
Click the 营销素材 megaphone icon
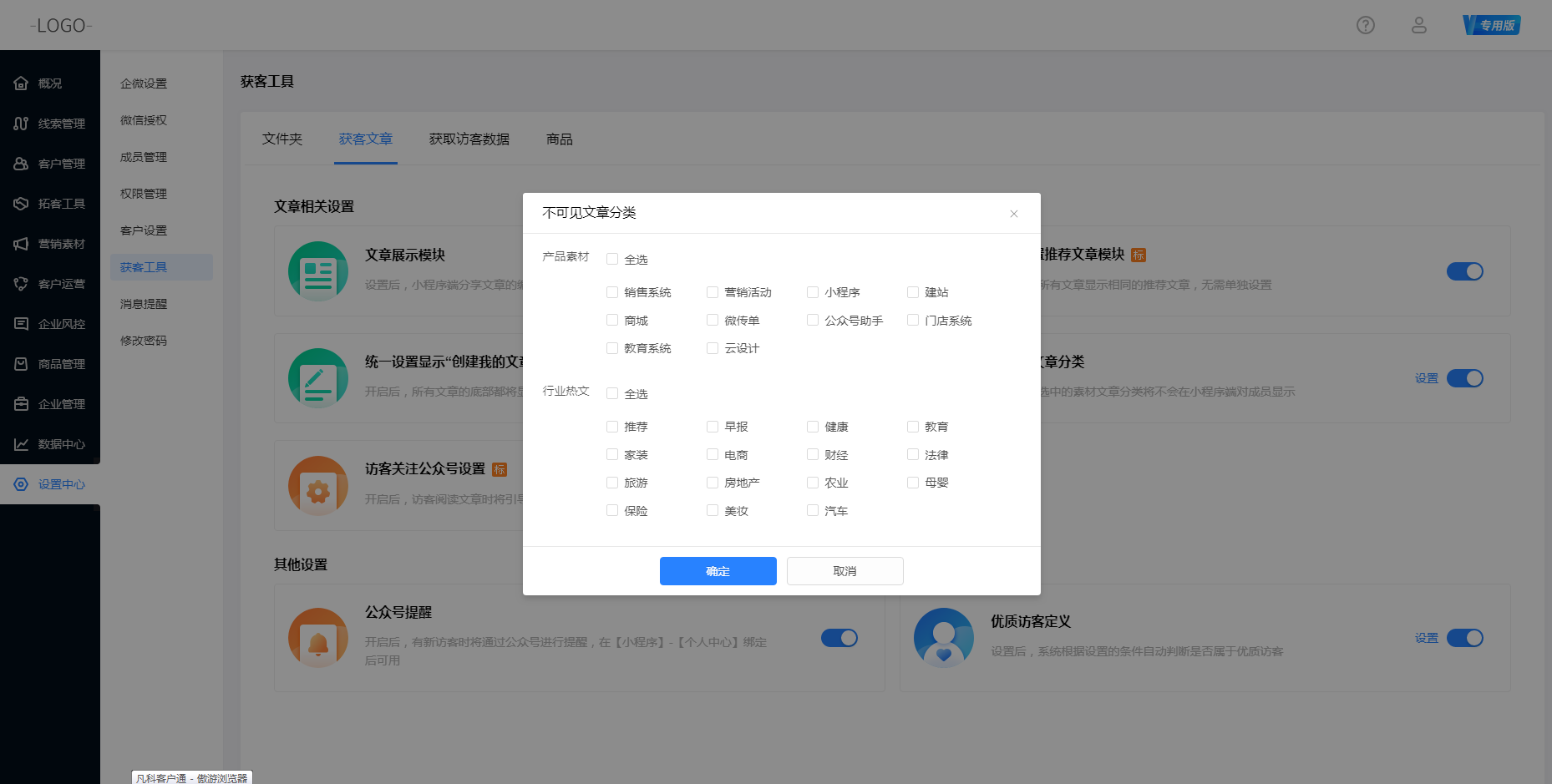(22, 244)
